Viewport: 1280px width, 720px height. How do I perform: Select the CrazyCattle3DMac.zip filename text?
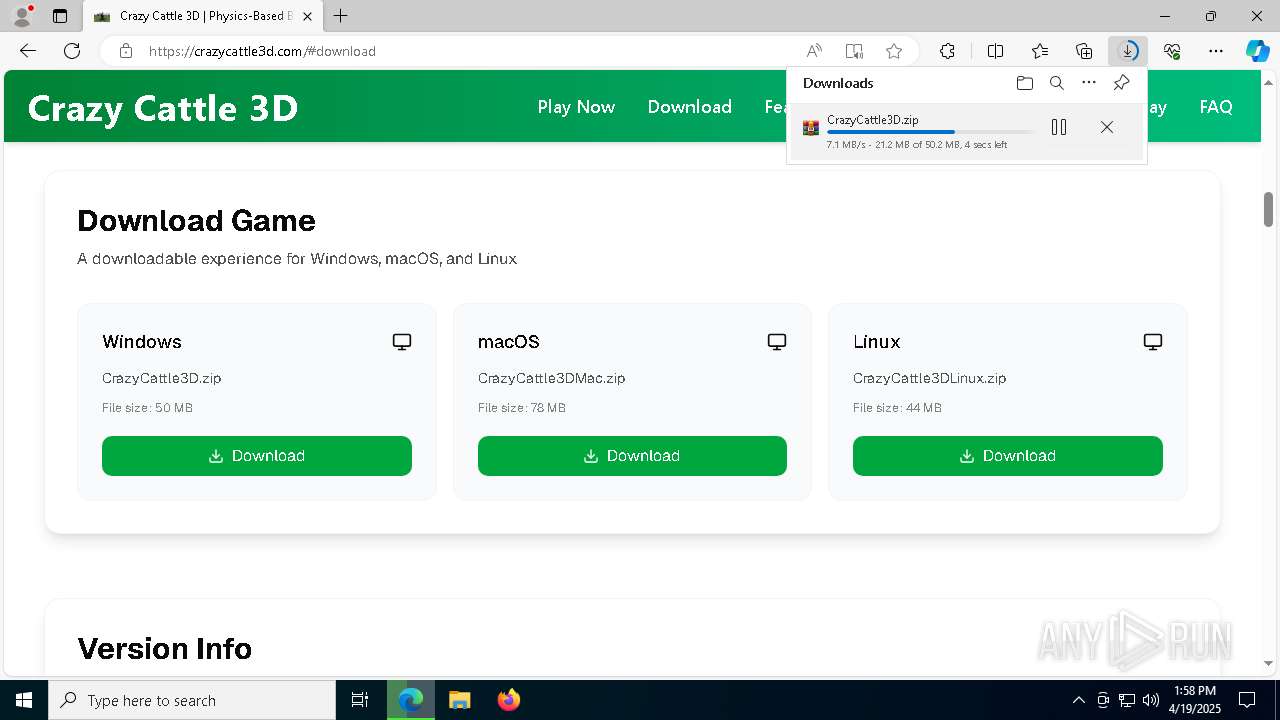552,378
